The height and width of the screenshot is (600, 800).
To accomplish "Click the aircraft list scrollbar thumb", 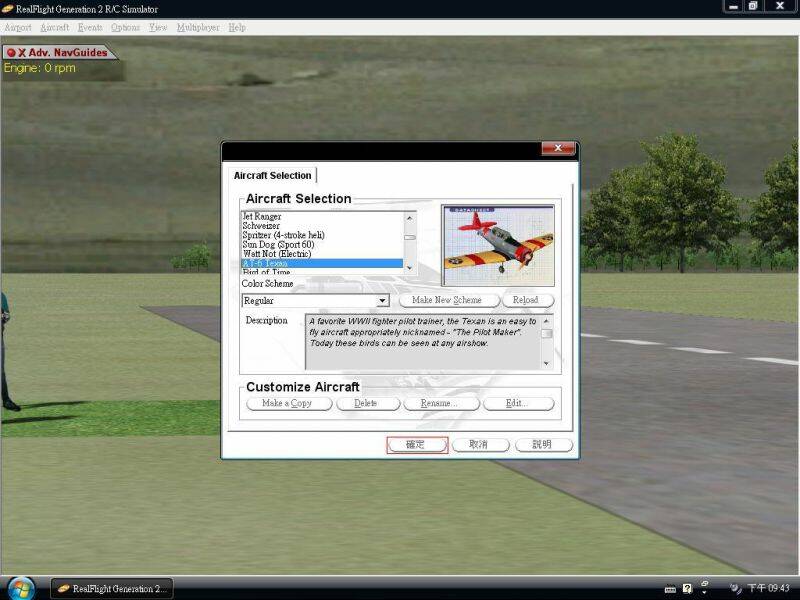I will pyautogui.click(x=410, y=237).
